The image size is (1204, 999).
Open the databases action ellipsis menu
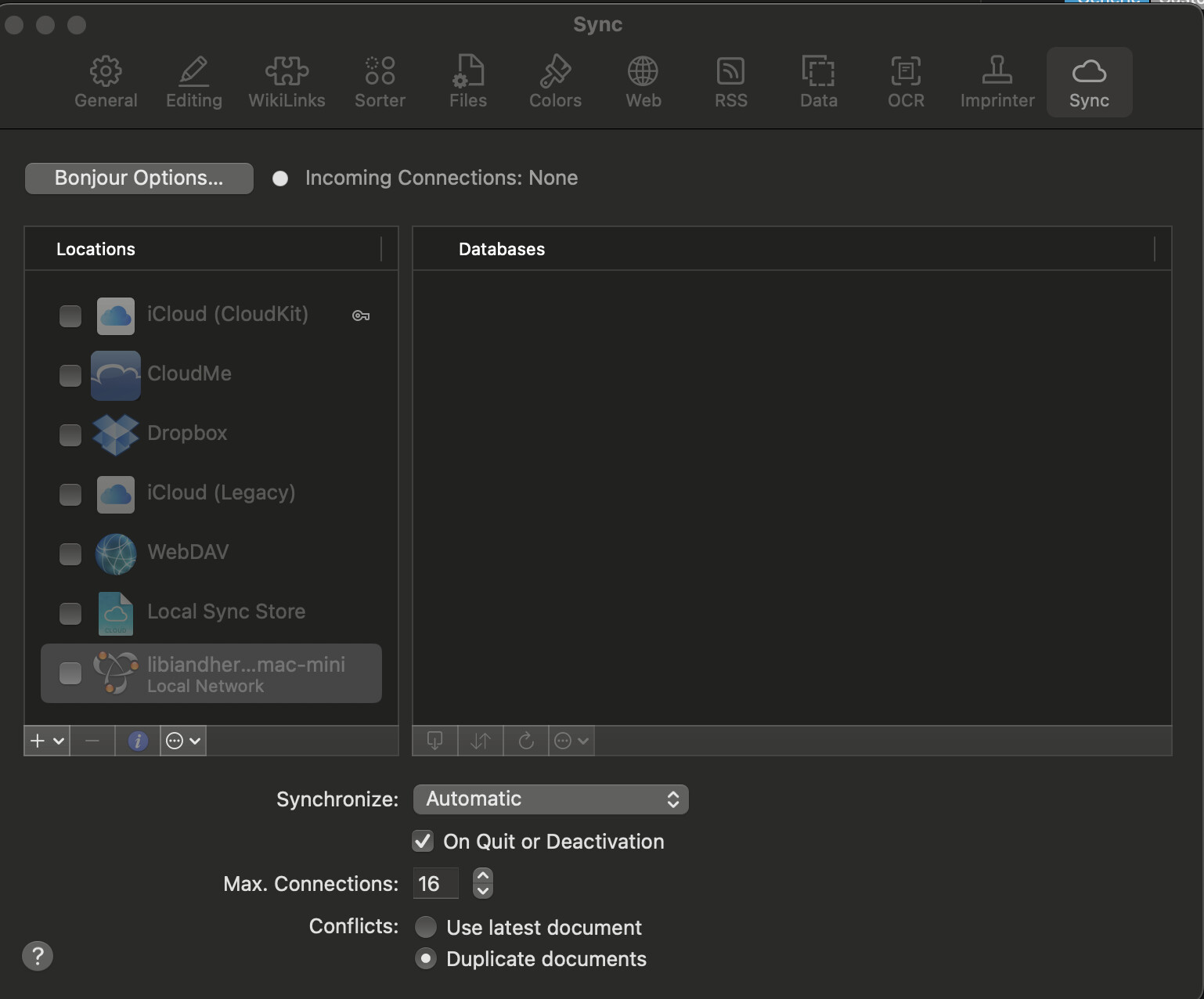(x=571, y=741)
